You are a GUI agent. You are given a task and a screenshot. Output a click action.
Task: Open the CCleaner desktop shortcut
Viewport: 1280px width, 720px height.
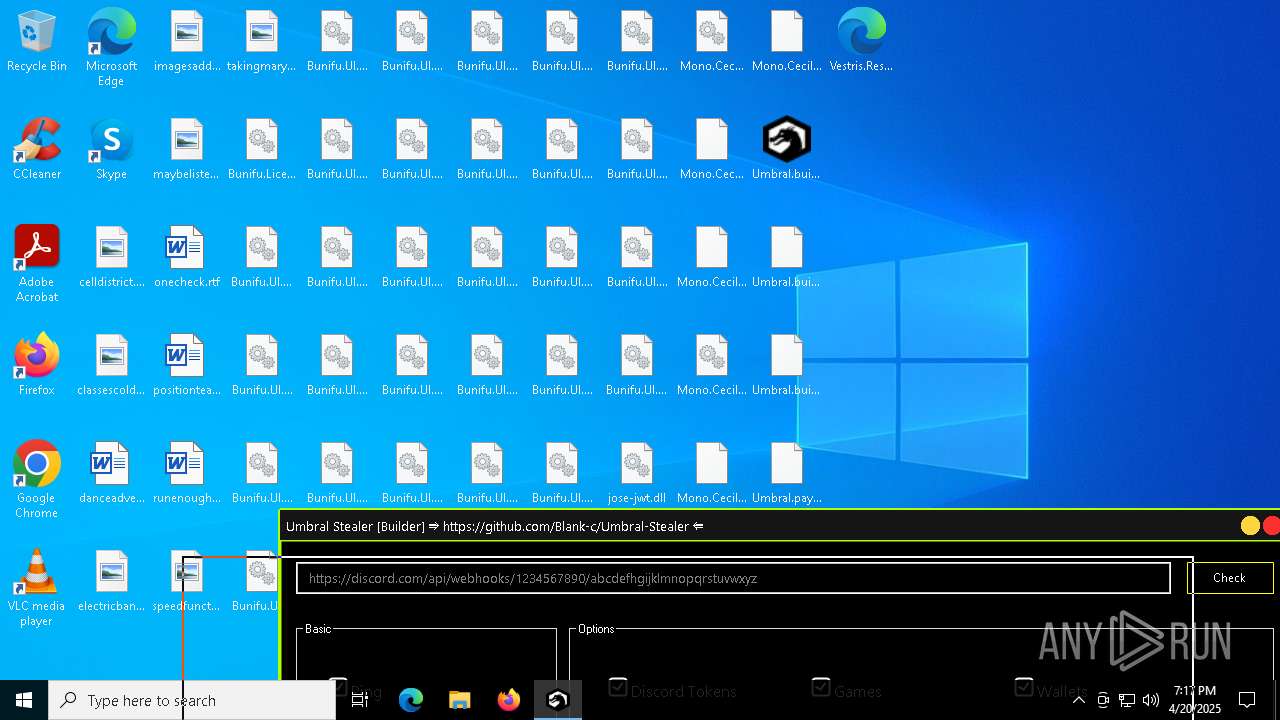click(37, 150)
